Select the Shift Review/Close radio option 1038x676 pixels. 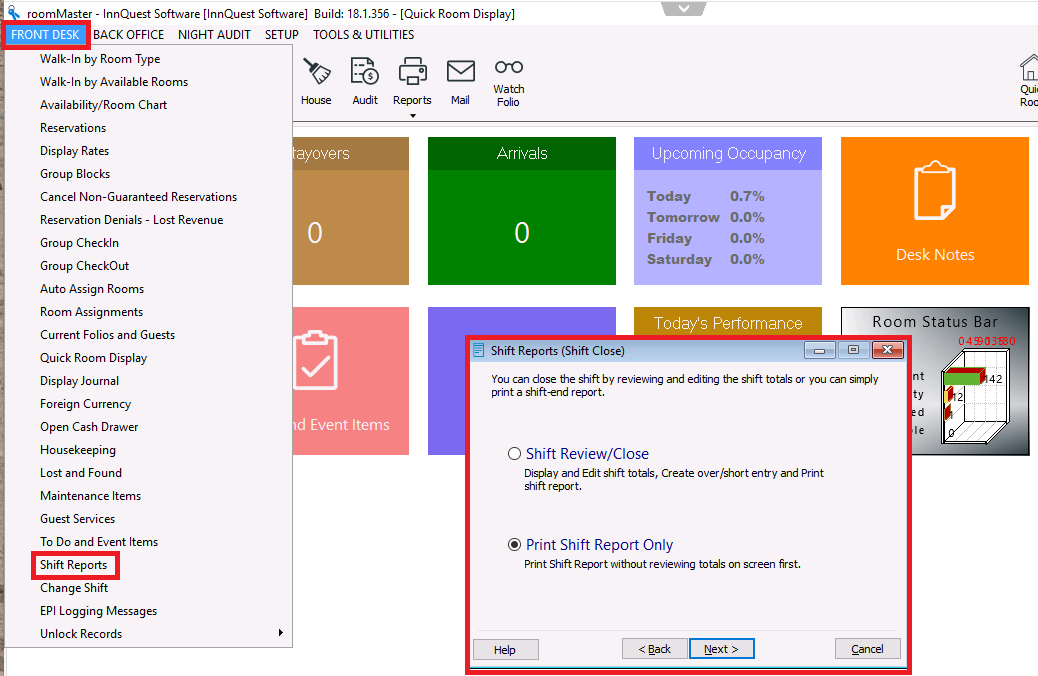(515, 454)
